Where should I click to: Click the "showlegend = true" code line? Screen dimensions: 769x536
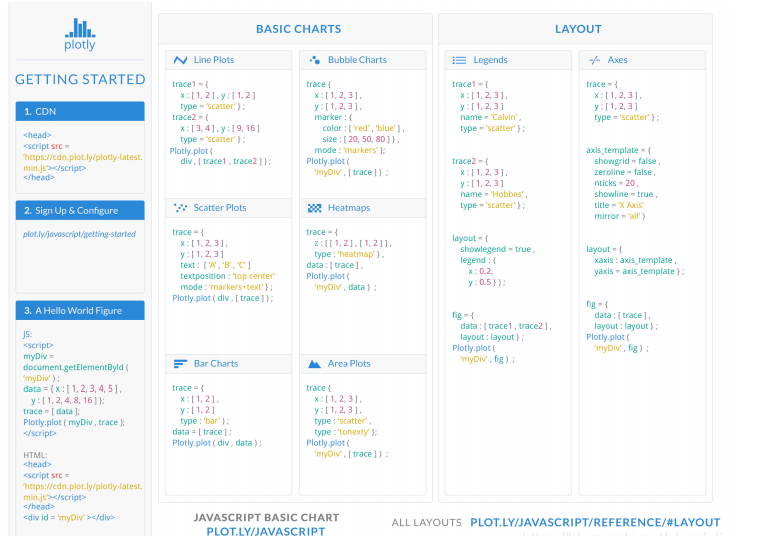pos(497,249)
